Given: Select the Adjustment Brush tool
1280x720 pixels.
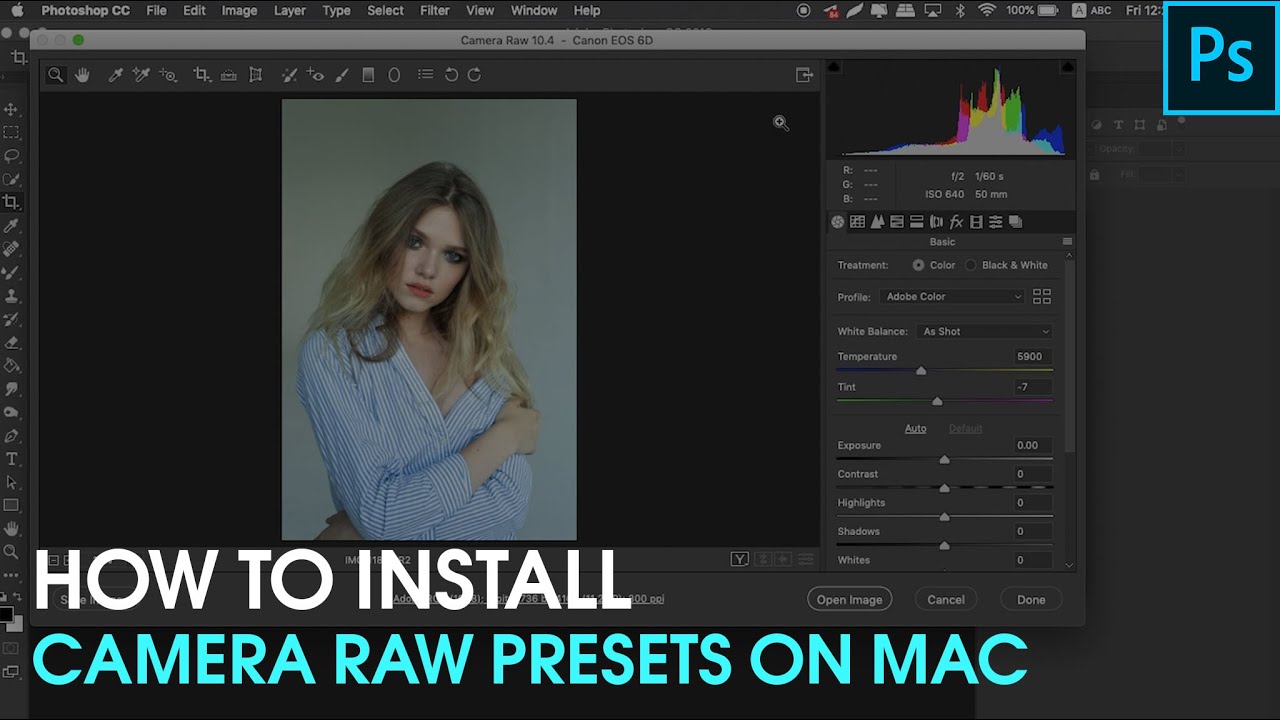Looking at the screenshot, I should point(342,75).
